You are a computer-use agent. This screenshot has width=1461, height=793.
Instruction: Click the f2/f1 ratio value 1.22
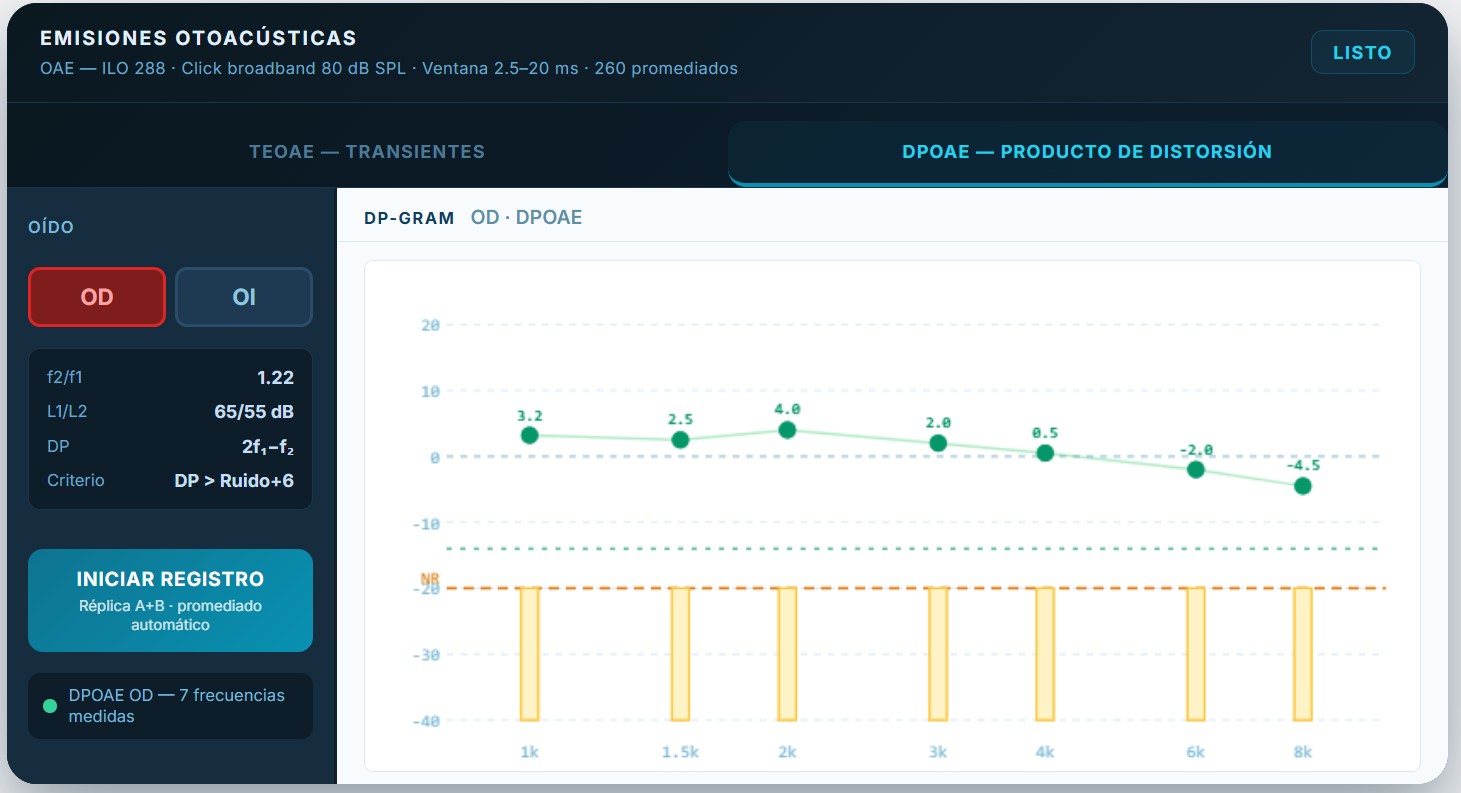point(275,378)
